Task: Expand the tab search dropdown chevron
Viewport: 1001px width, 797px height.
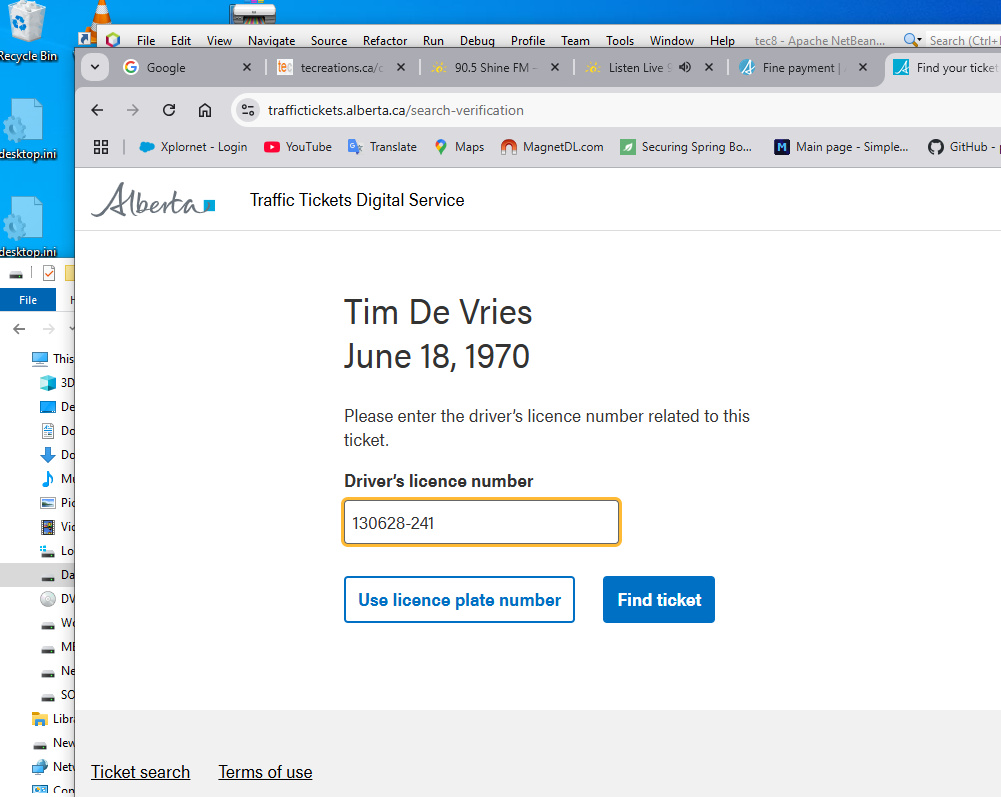Action: click(94, 67)
